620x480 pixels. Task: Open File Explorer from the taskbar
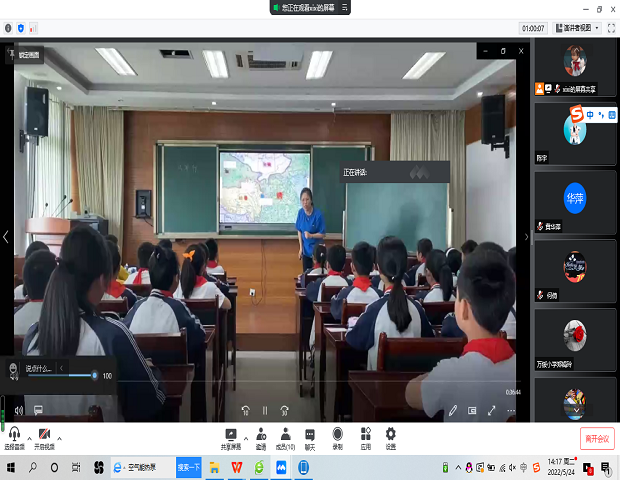click(x=214, y=468)
